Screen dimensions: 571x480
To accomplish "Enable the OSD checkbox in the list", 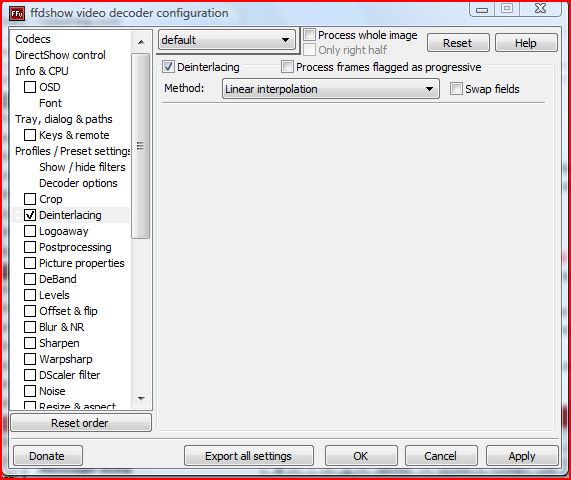I will tap(30, 87).
